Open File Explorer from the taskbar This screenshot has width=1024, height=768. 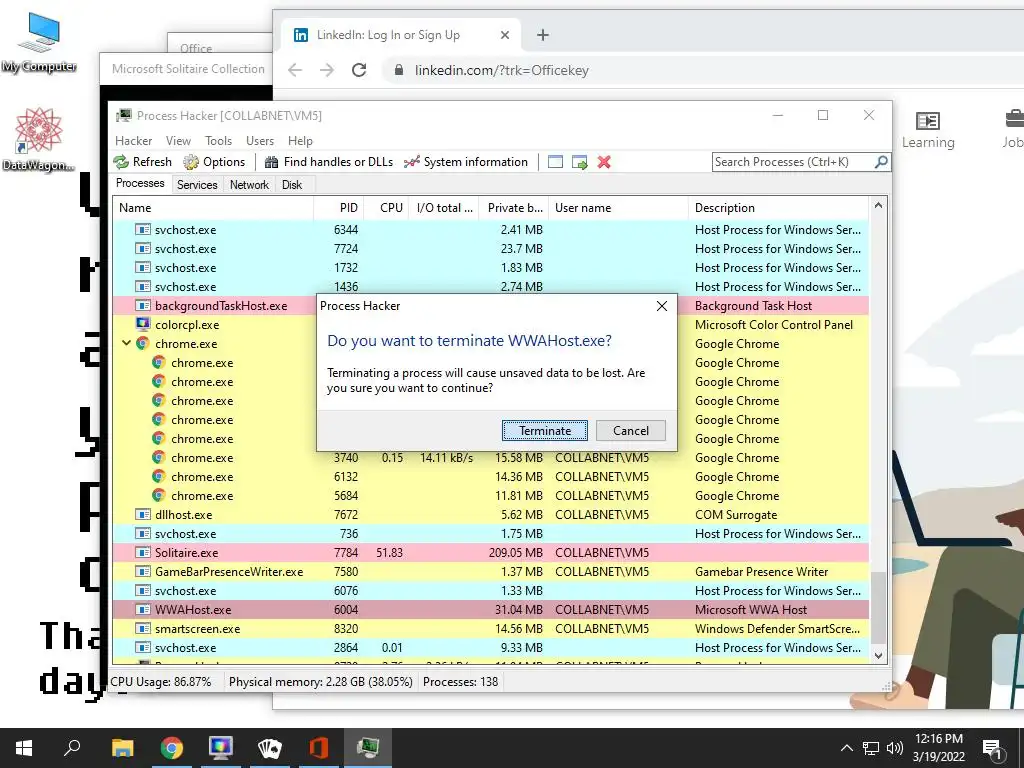pos(122,747)
